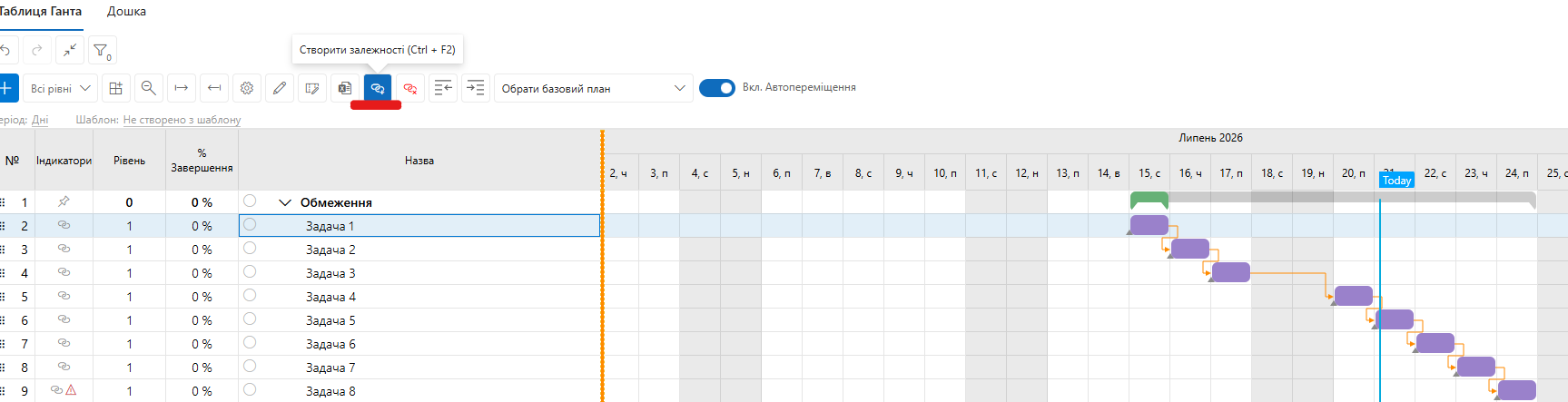Click the indent task icon
The height and width of the screenshot is (402, 1568).
475,88
